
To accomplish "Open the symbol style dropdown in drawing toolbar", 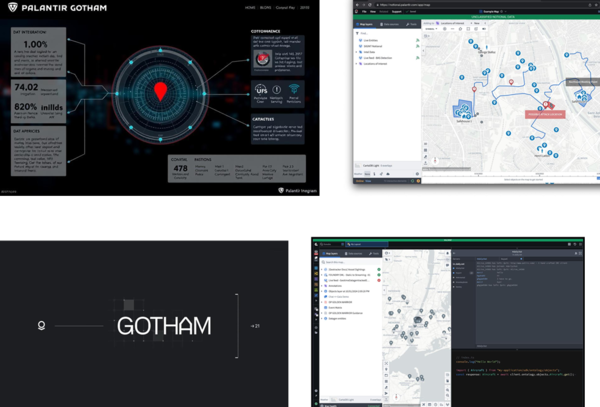I will pyautogui.click(x=431, y=29).
